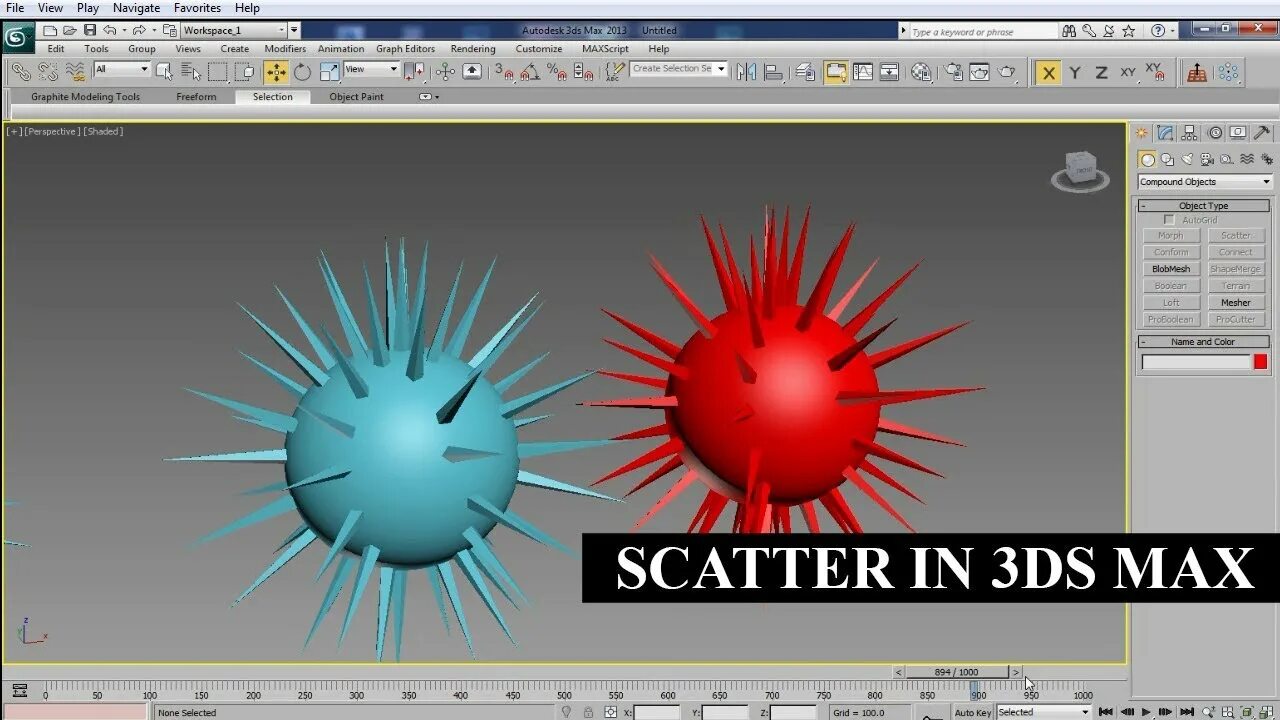Click the Use Pivot Point Center icon
This screenshot has width=1280, height=720.
pyautogui.click(x=414, y=72)
